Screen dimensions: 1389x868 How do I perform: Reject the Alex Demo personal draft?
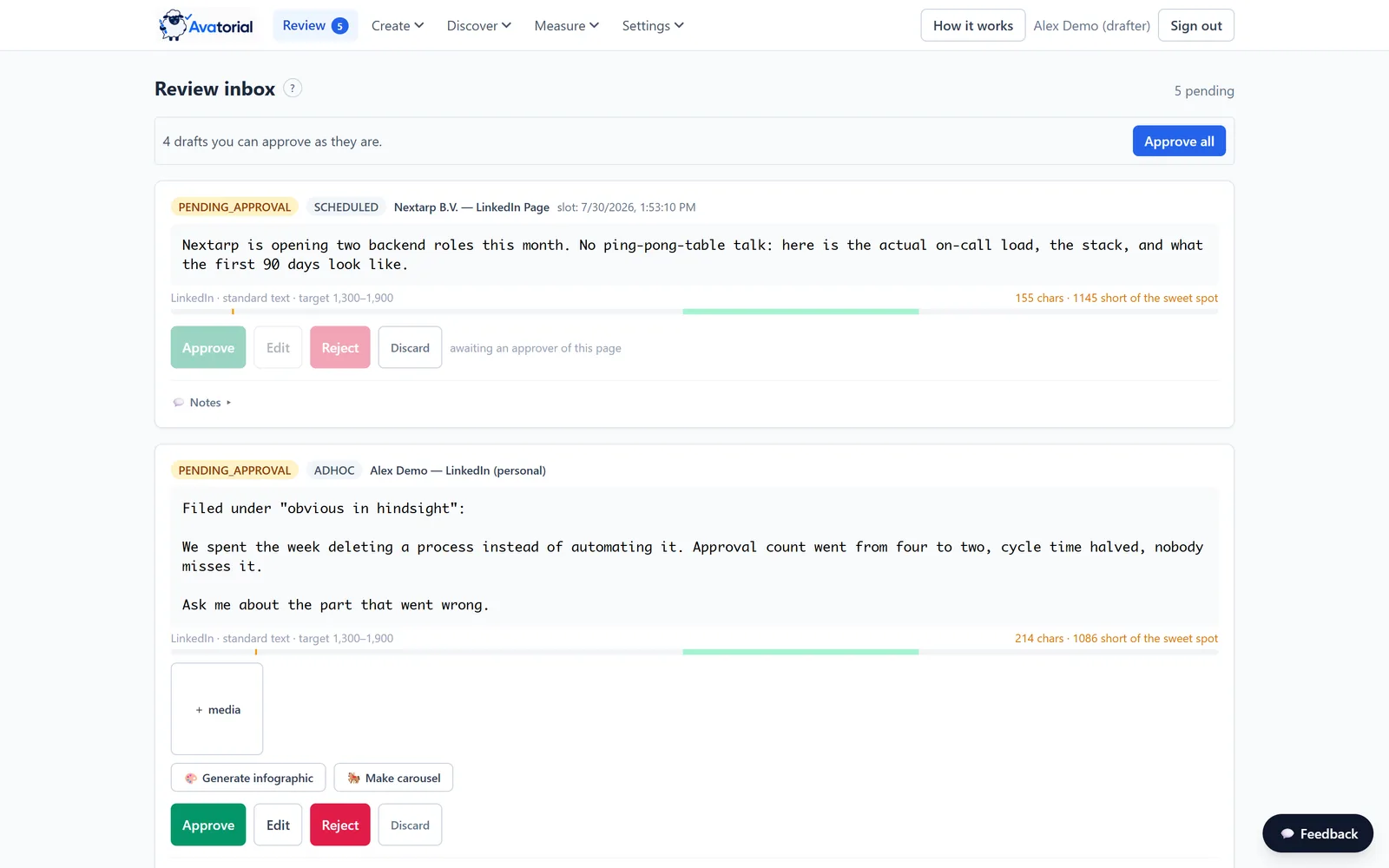point(340,825)
